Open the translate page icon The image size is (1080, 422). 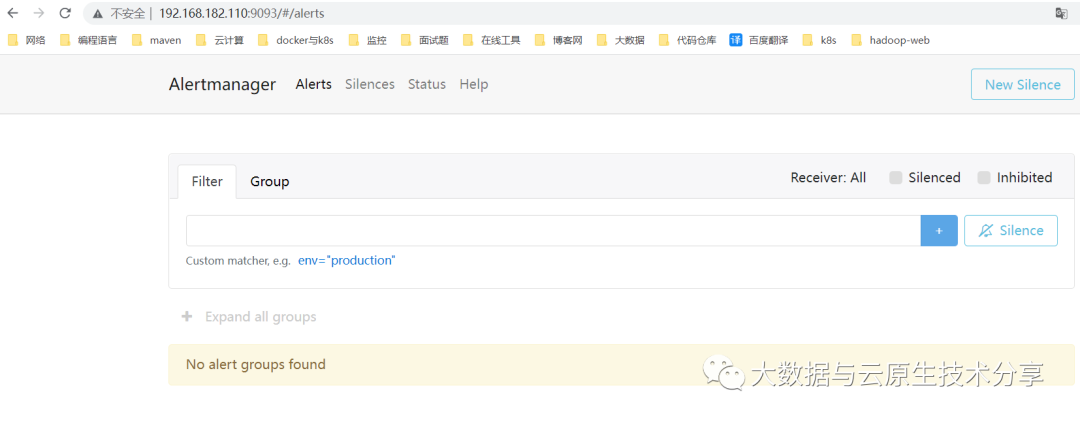[x=1061, y=14]
